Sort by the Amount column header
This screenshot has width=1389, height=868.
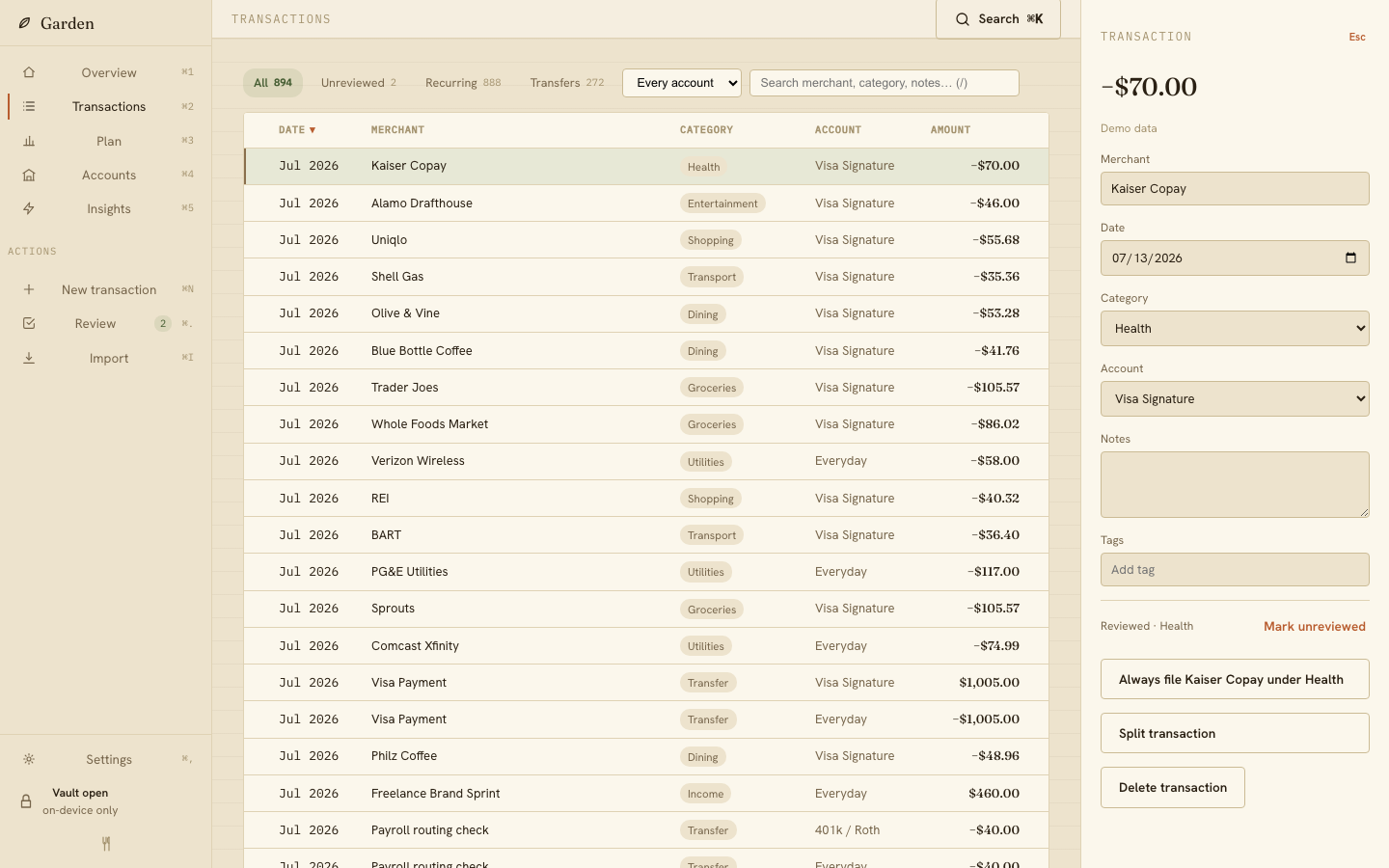(950, 130)
